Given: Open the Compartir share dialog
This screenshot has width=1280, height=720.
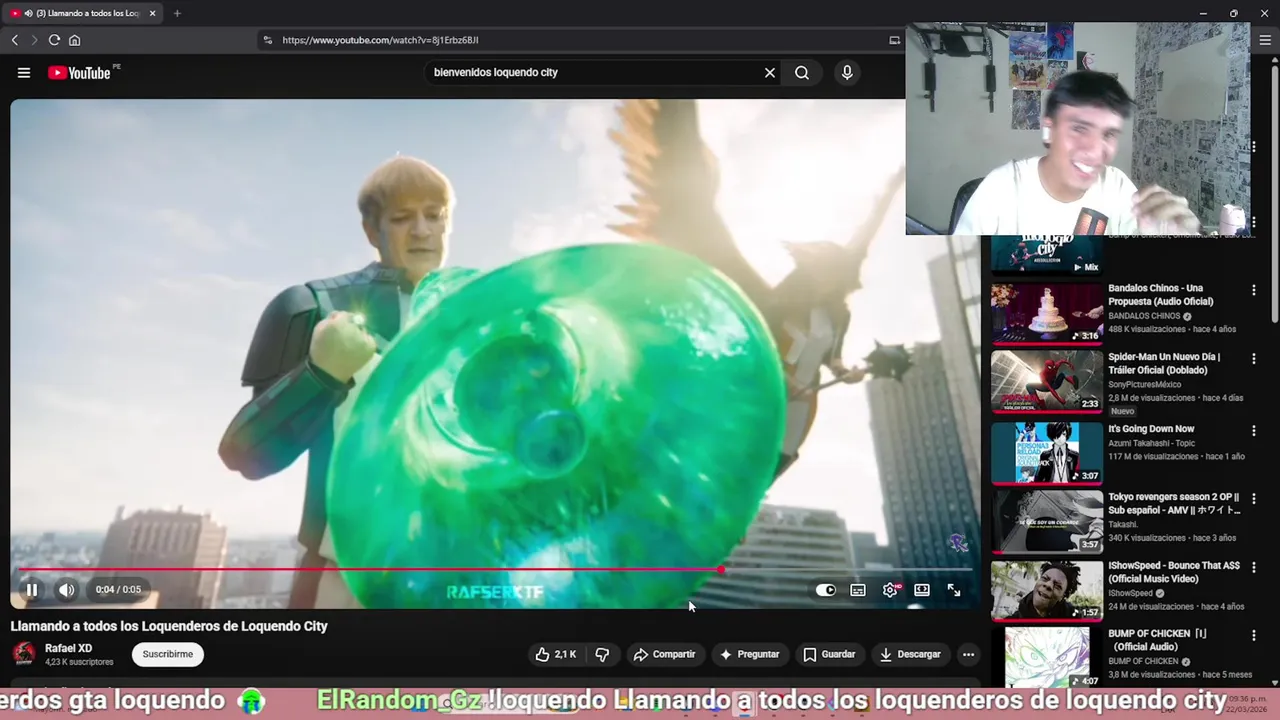Looking at the screenshot, I should (x=664, y=654).
